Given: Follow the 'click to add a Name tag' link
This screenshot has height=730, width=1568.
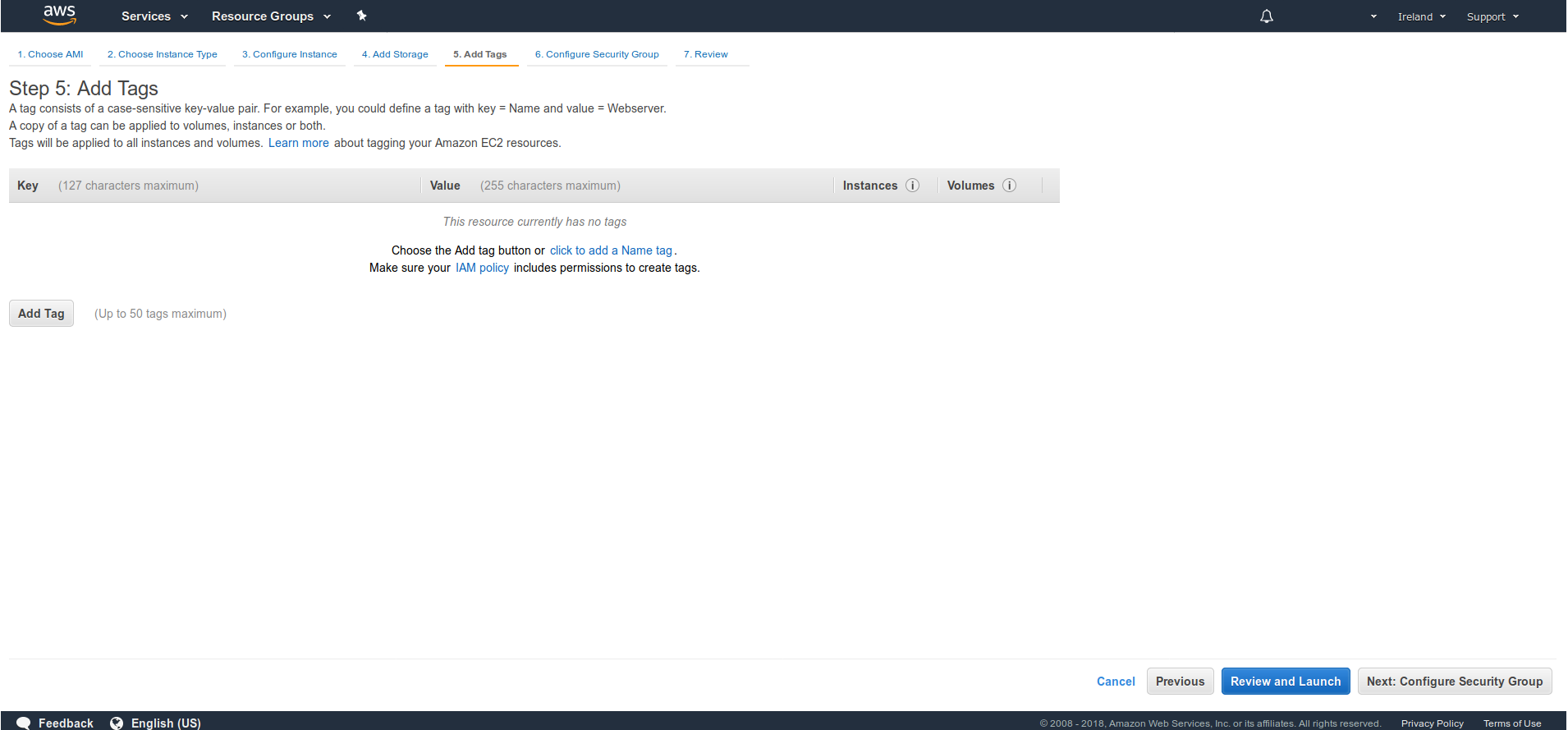Looking at the screenshot, I should [611, 250].
